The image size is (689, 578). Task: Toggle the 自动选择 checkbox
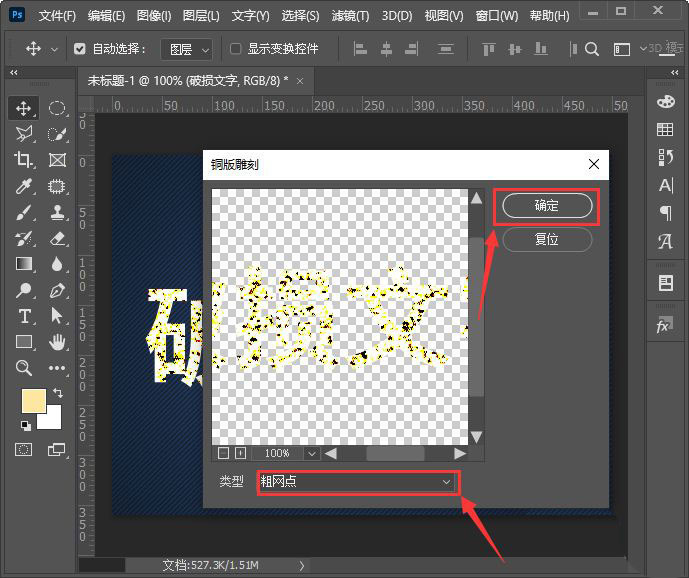(x=80, y=48)
